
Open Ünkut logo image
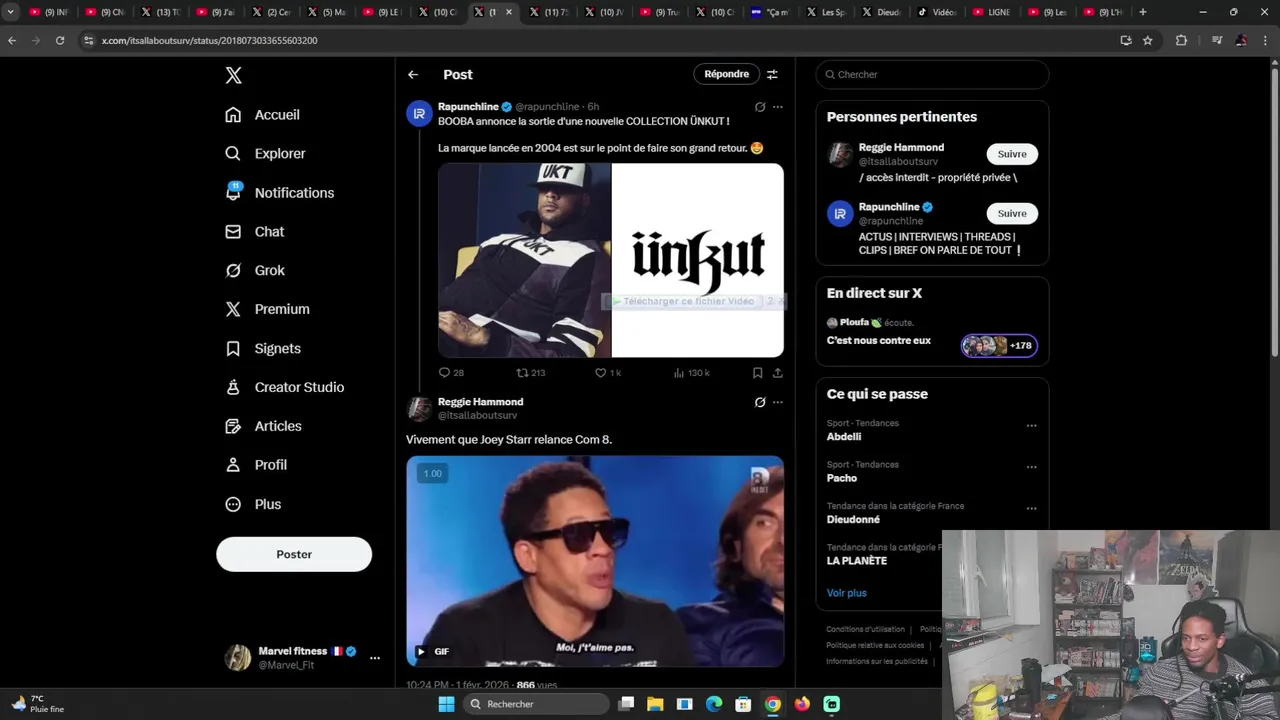coord(698,260)
